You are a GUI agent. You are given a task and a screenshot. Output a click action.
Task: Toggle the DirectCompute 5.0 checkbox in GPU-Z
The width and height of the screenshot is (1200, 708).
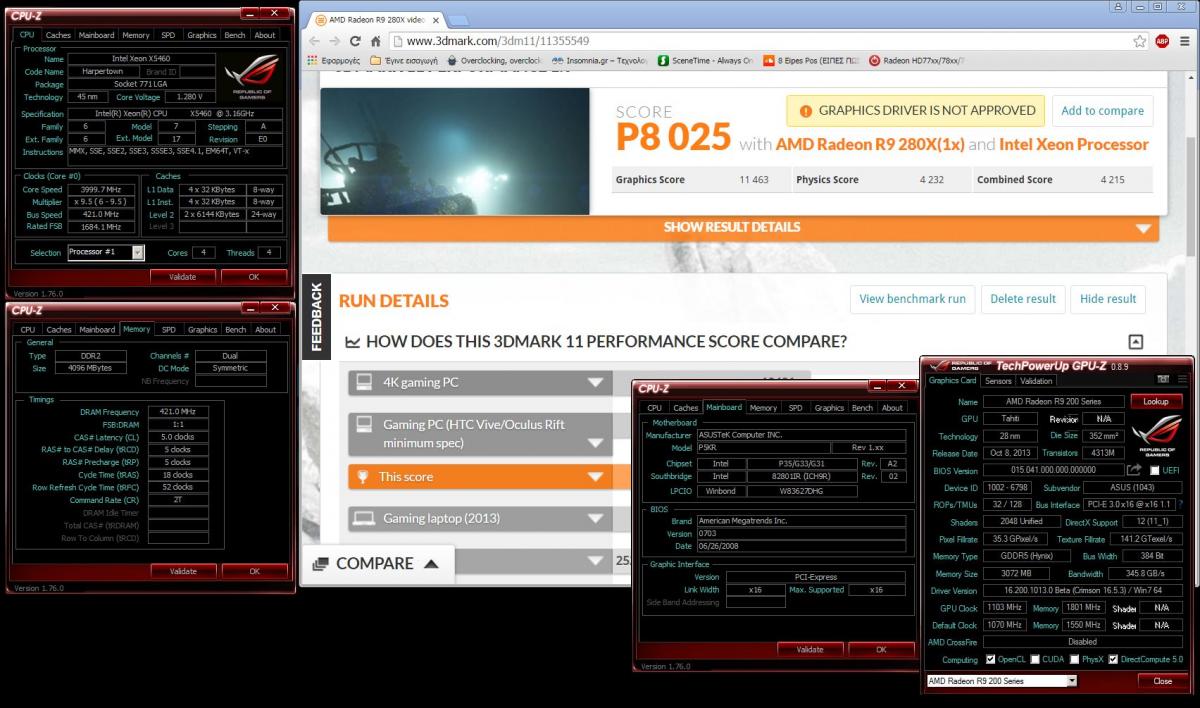pyautogui.click(x=1113, y=660)
